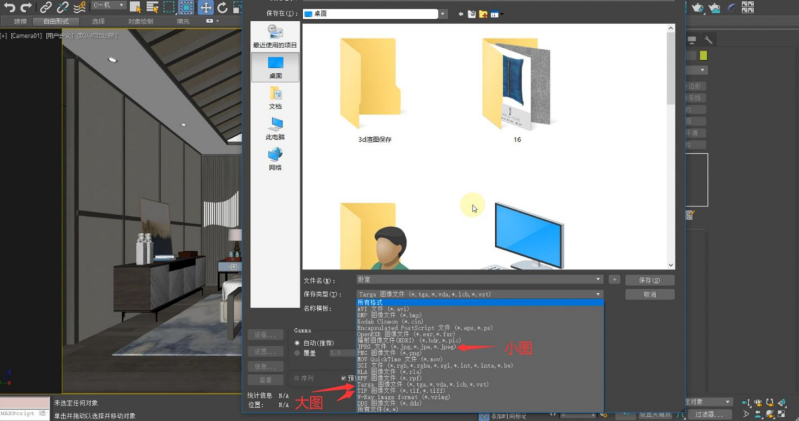Select Documents (文档) in places sidebar
Screen dimensions: 799x421
[275, 97]
